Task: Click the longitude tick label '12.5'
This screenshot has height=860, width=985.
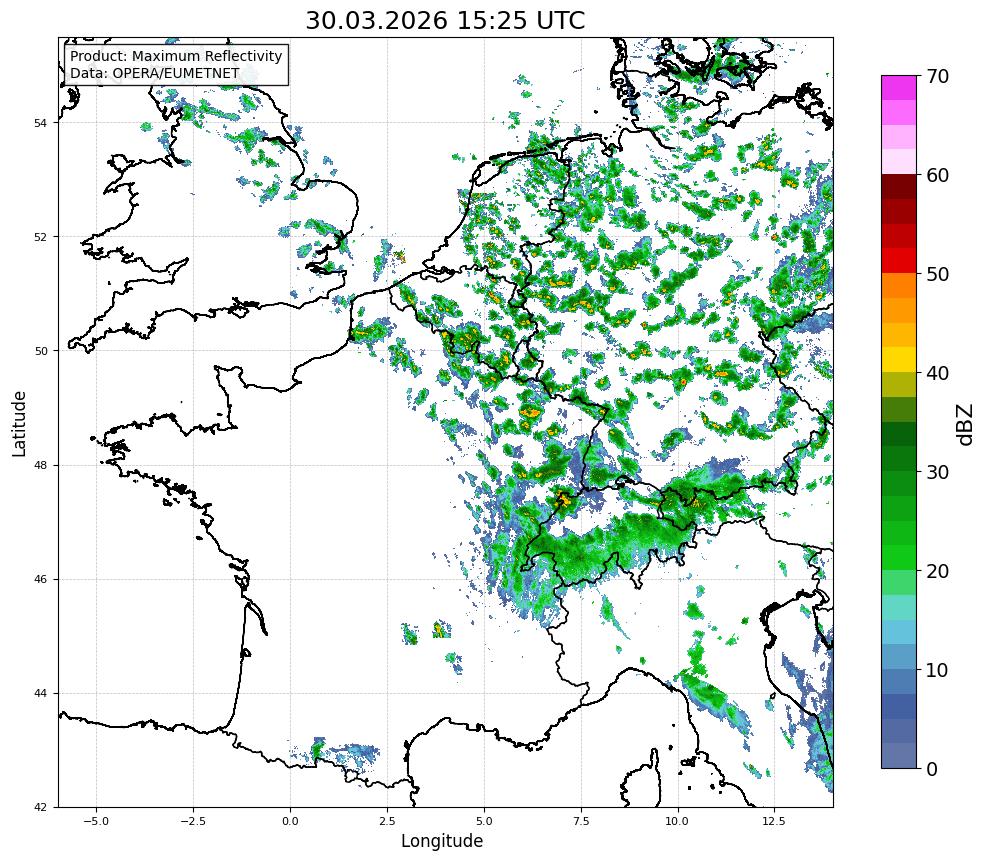Action: [775, 821]
